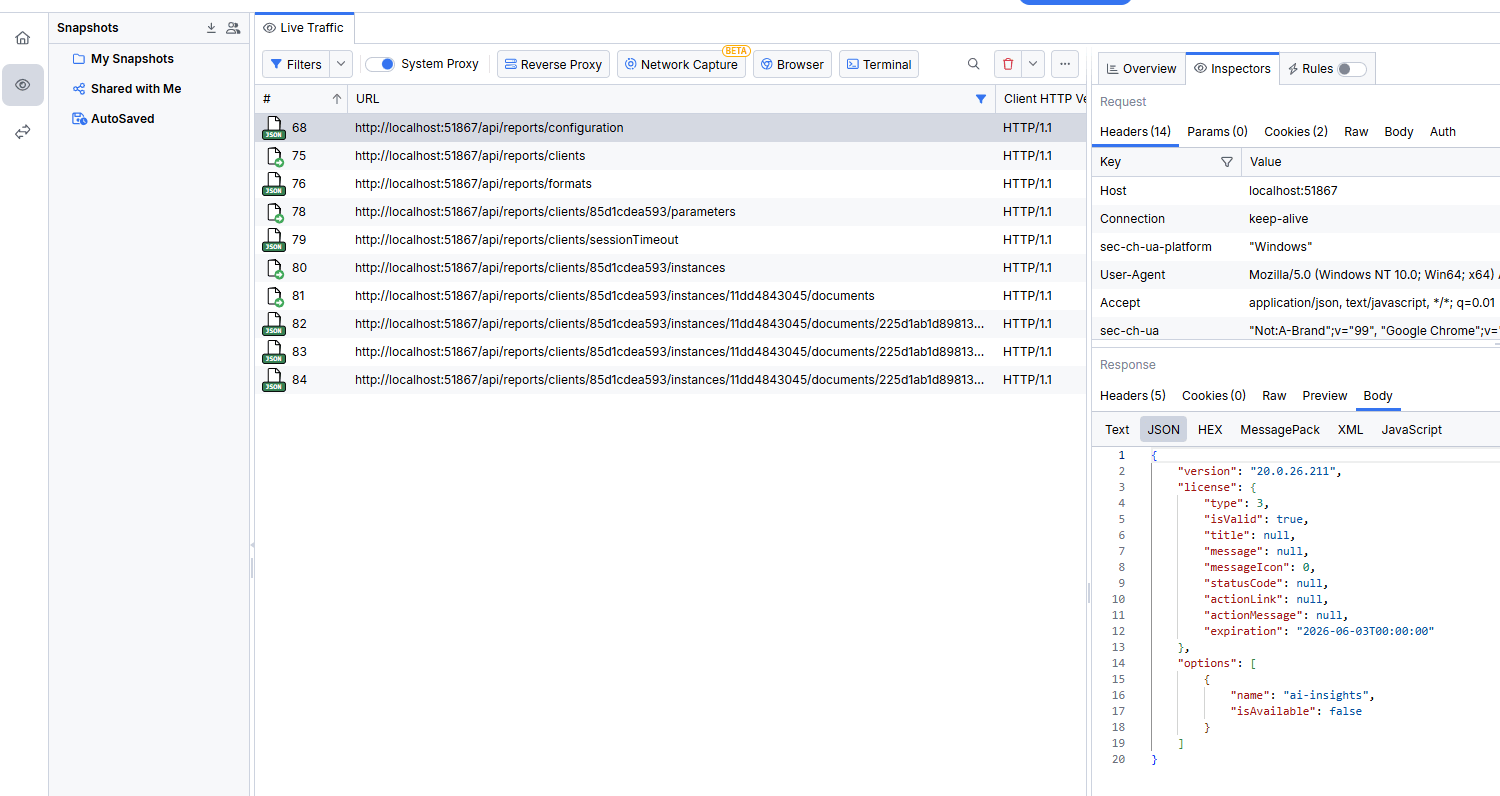Click the import snapshots download icon

(x=211, y=27)
